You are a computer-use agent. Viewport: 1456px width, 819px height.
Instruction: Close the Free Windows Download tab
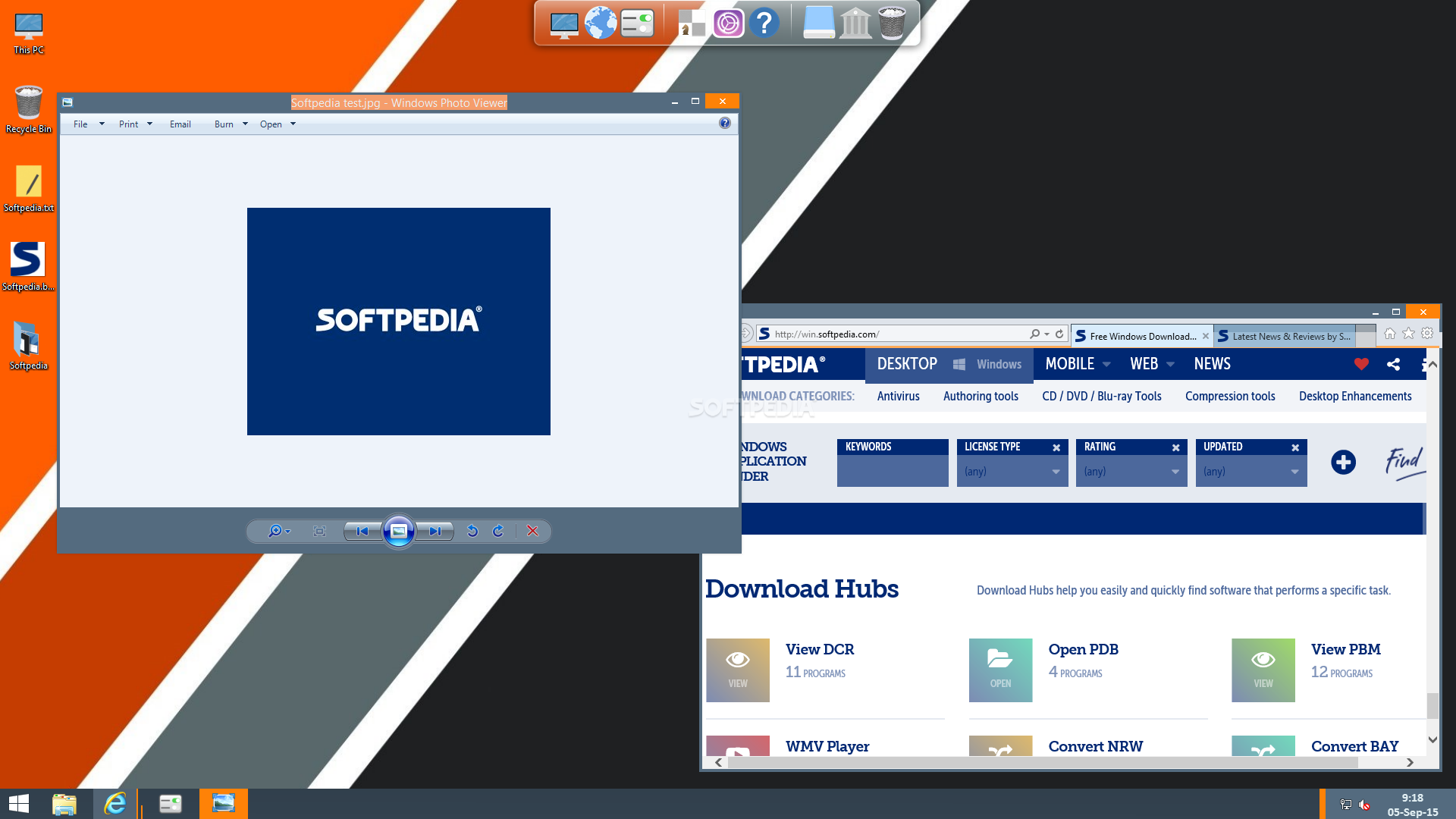1206,336
